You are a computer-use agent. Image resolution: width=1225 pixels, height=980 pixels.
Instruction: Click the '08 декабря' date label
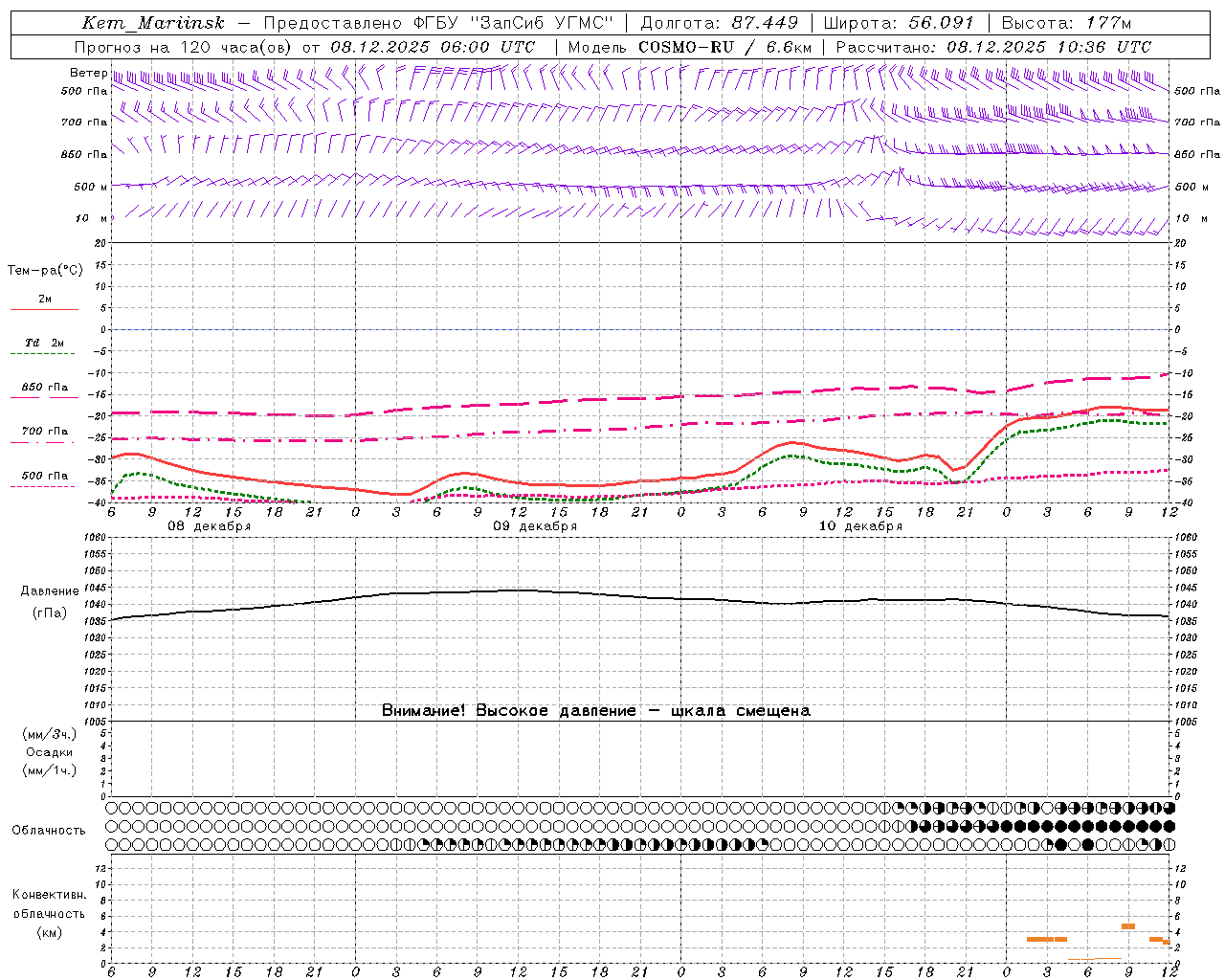[x=210, y=526]
